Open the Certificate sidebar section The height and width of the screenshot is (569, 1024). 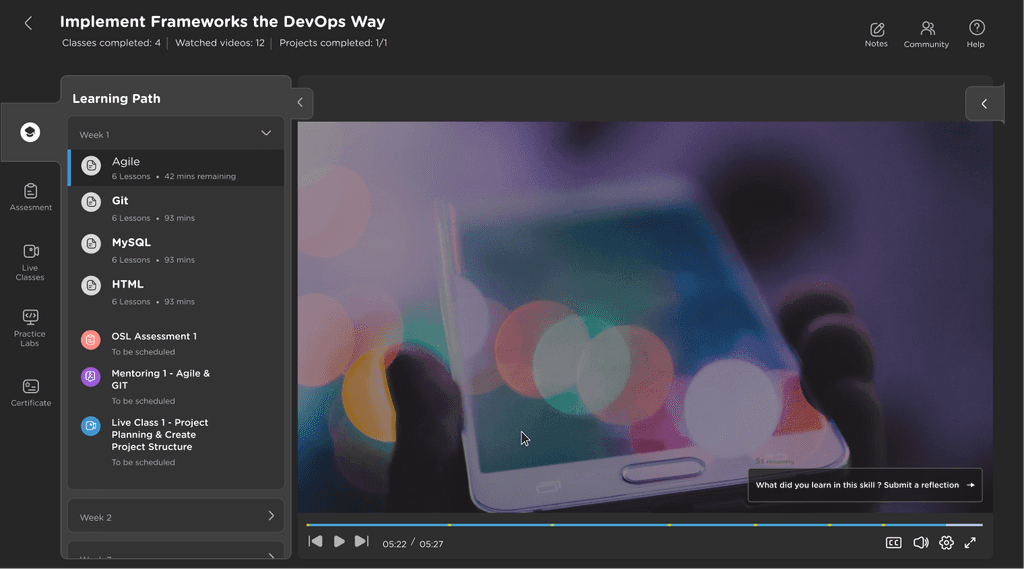31,393
